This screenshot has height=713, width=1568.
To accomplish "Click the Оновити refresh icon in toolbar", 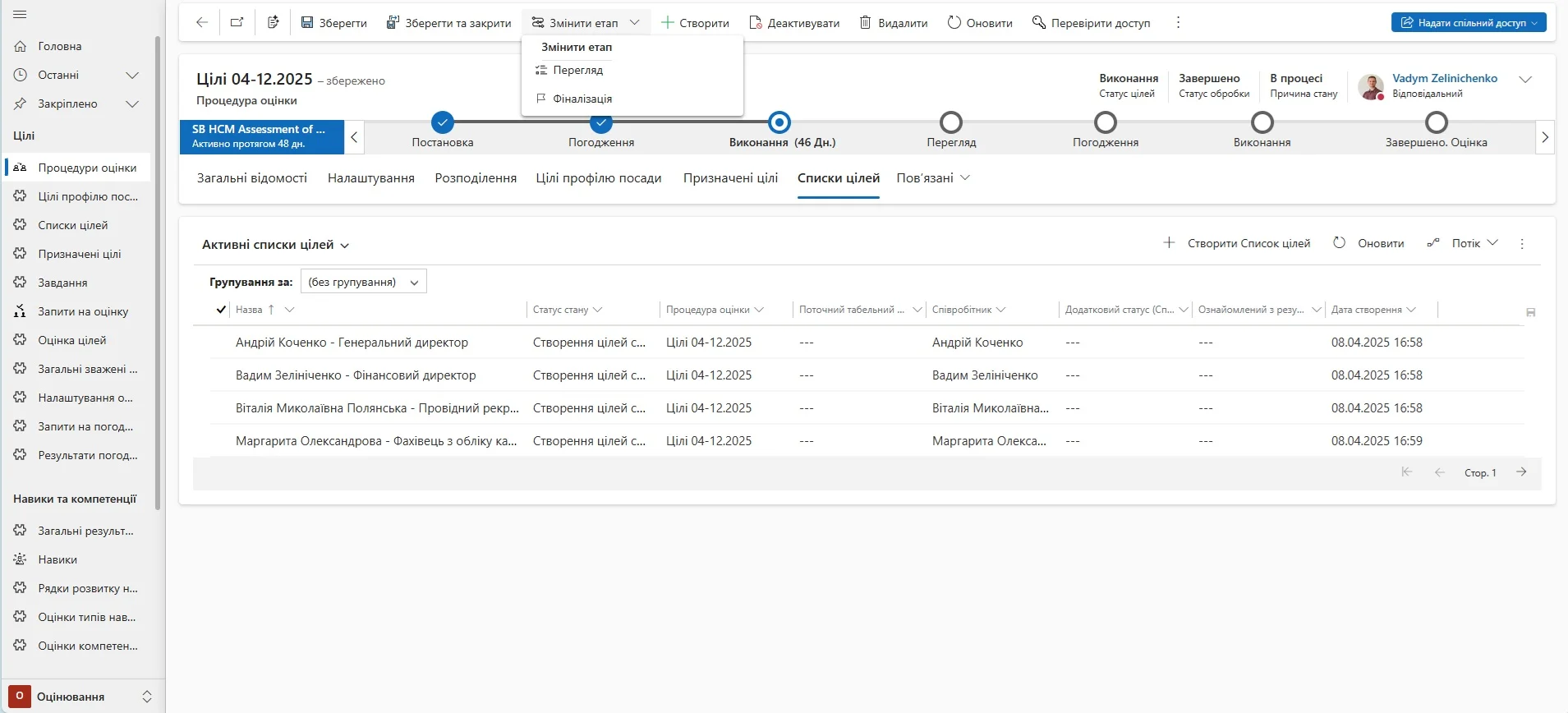I will [x=954, y=23].
